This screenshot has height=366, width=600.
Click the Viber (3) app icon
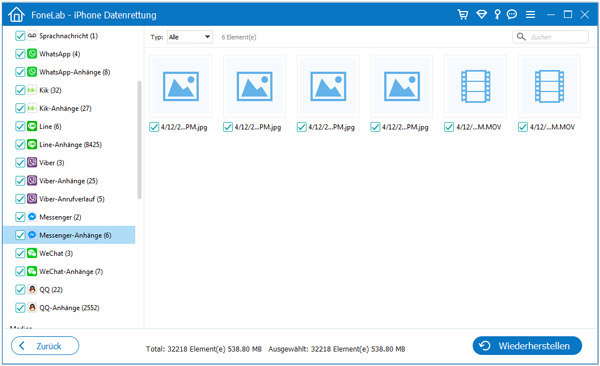pos(32,162)
